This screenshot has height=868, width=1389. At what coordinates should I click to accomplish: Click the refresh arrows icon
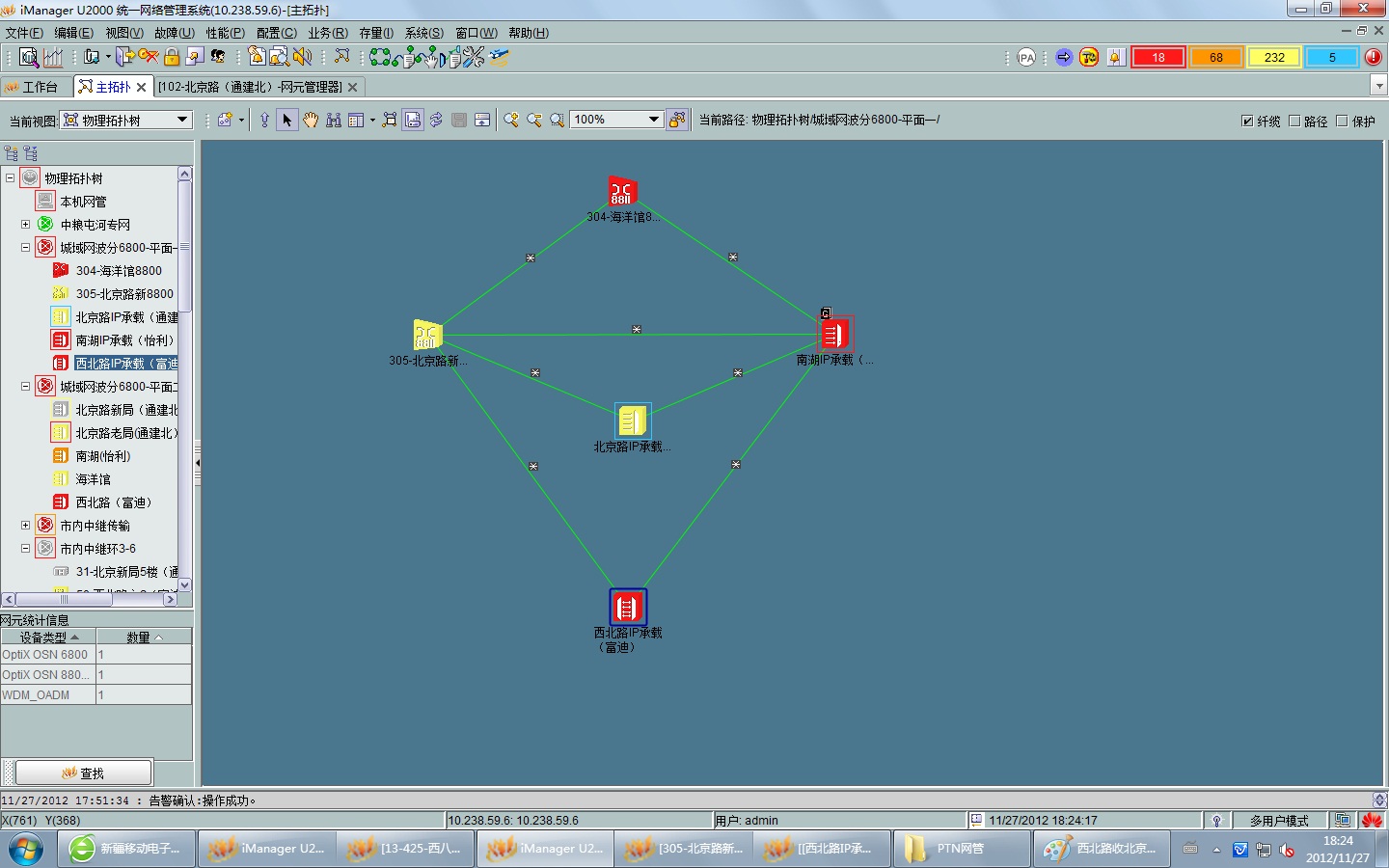436,120
